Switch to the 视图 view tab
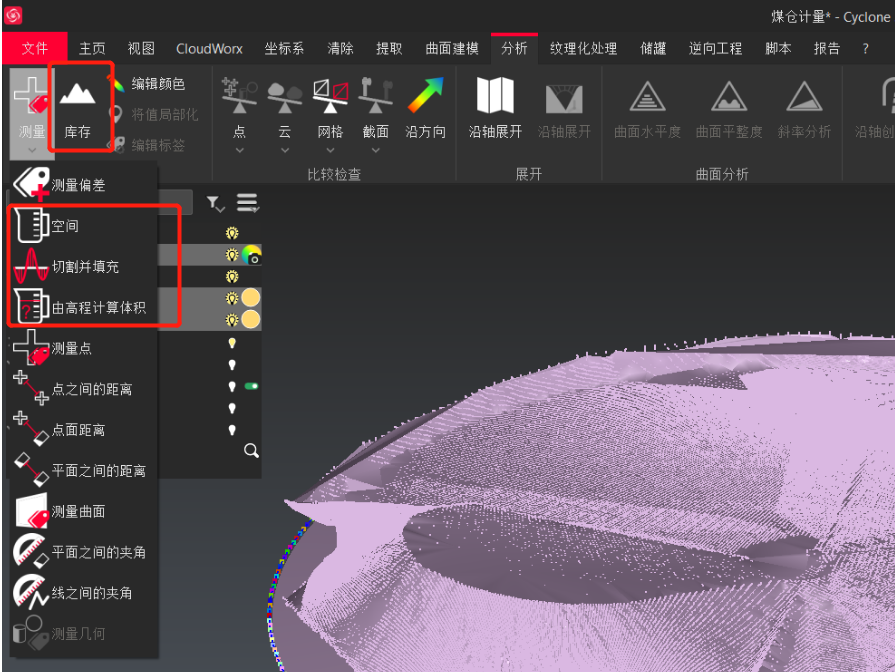Screen dimensions: 895x672 (x=141, y=49)
